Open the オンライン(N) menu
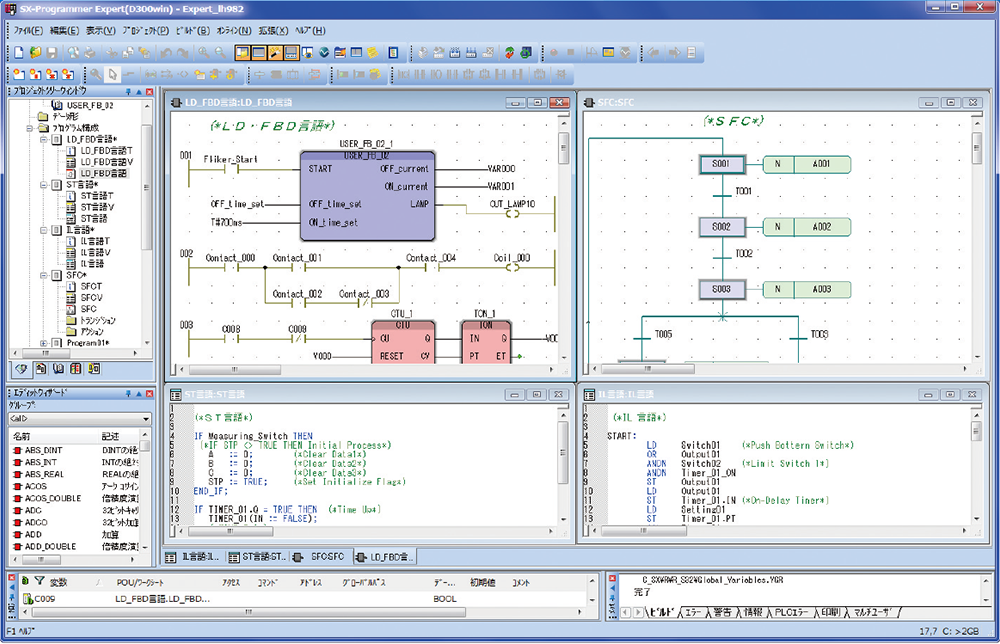Viewport: 1000px width, 644px height. (x=234, y=31)
